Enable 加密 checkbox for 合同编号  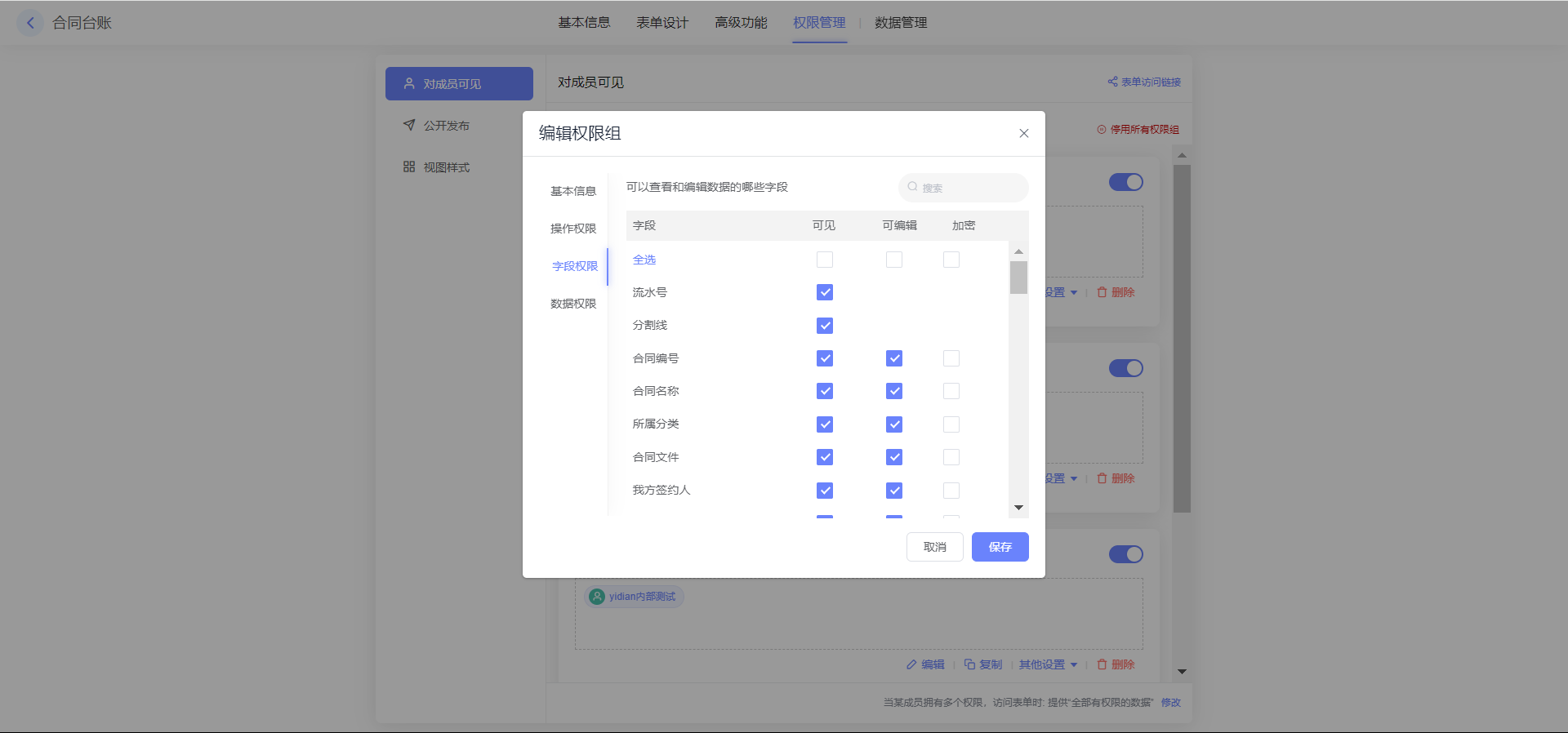click(x=951, y=358)
